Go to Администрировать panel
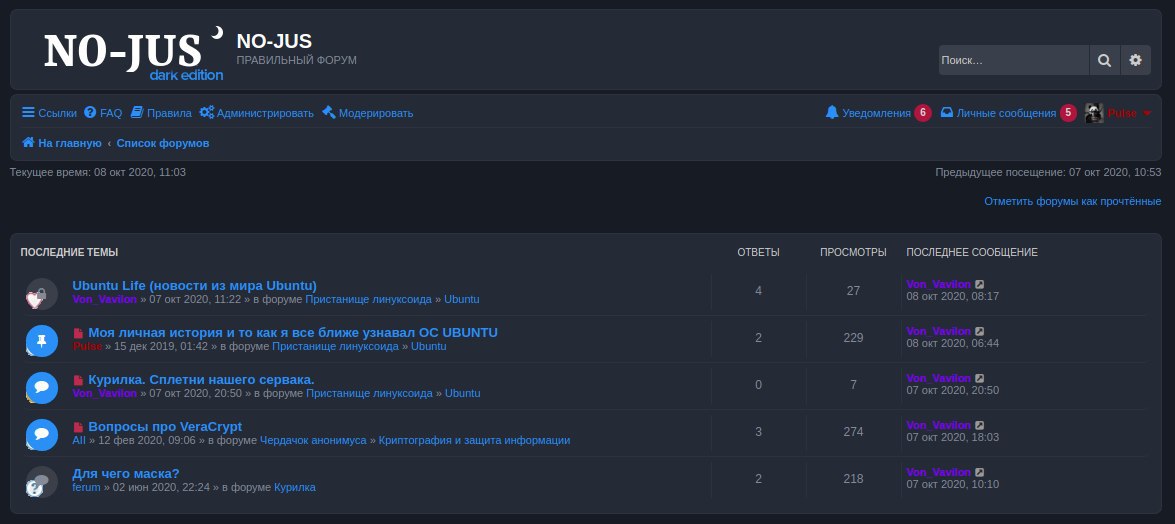 point(256,113)
